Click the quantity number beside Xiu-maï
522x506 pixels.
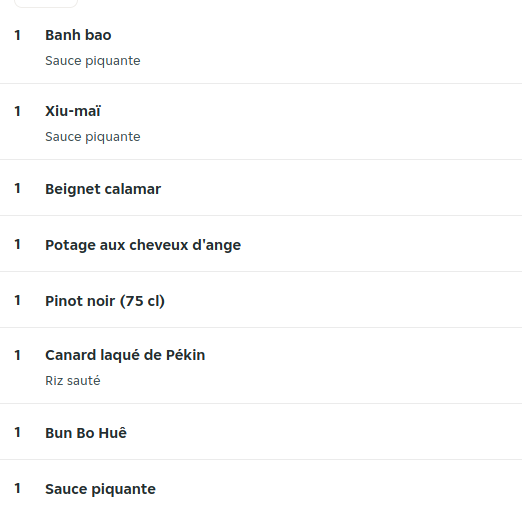click(x=18, y=111)
